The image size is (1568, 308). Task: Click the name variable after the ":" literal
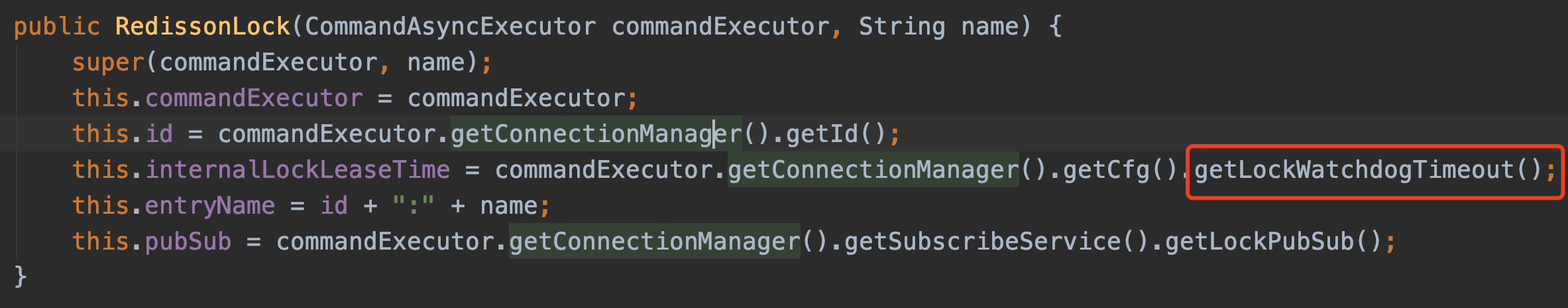click(509, 206)
